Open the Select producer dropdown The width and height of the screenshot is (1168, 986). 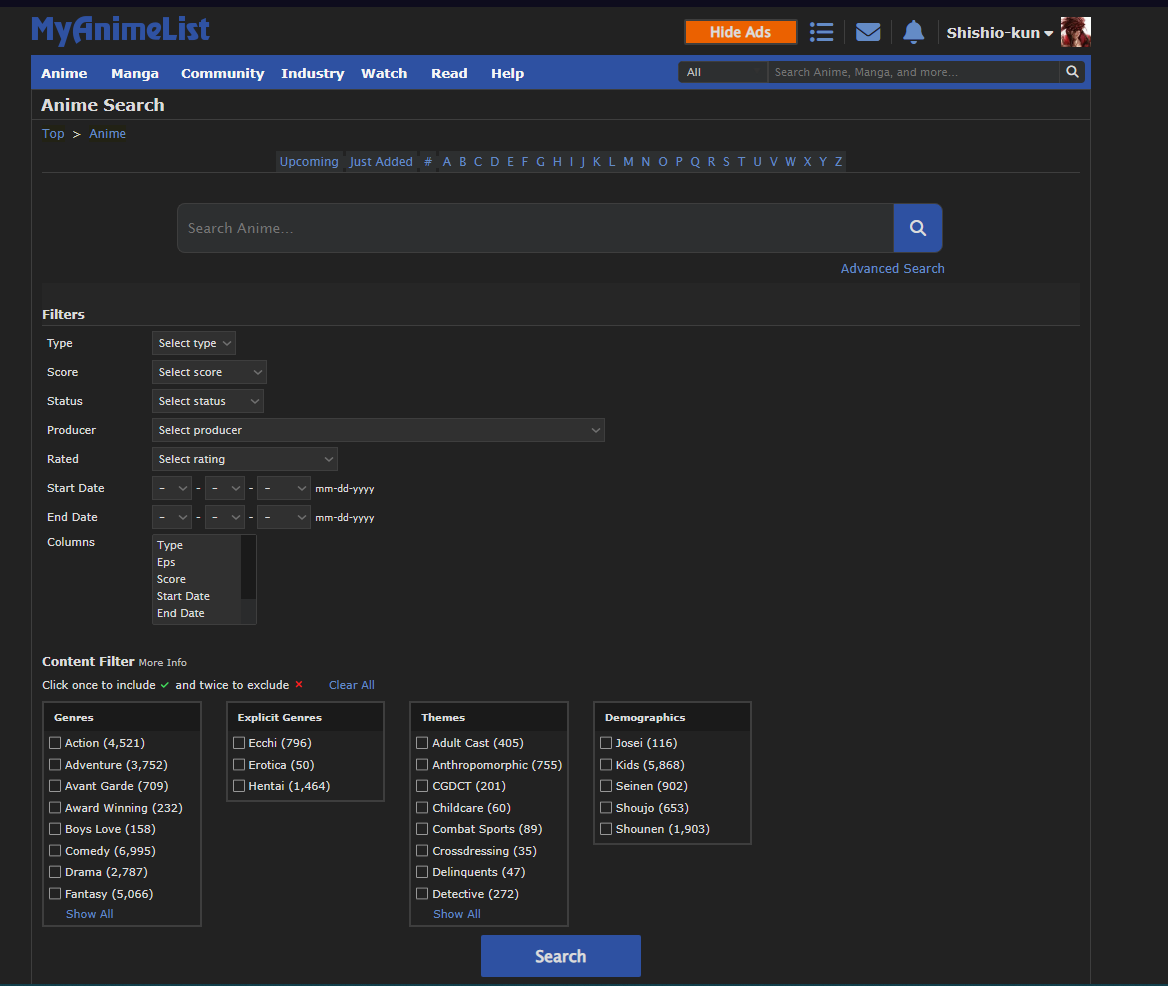tap(379, 430)
